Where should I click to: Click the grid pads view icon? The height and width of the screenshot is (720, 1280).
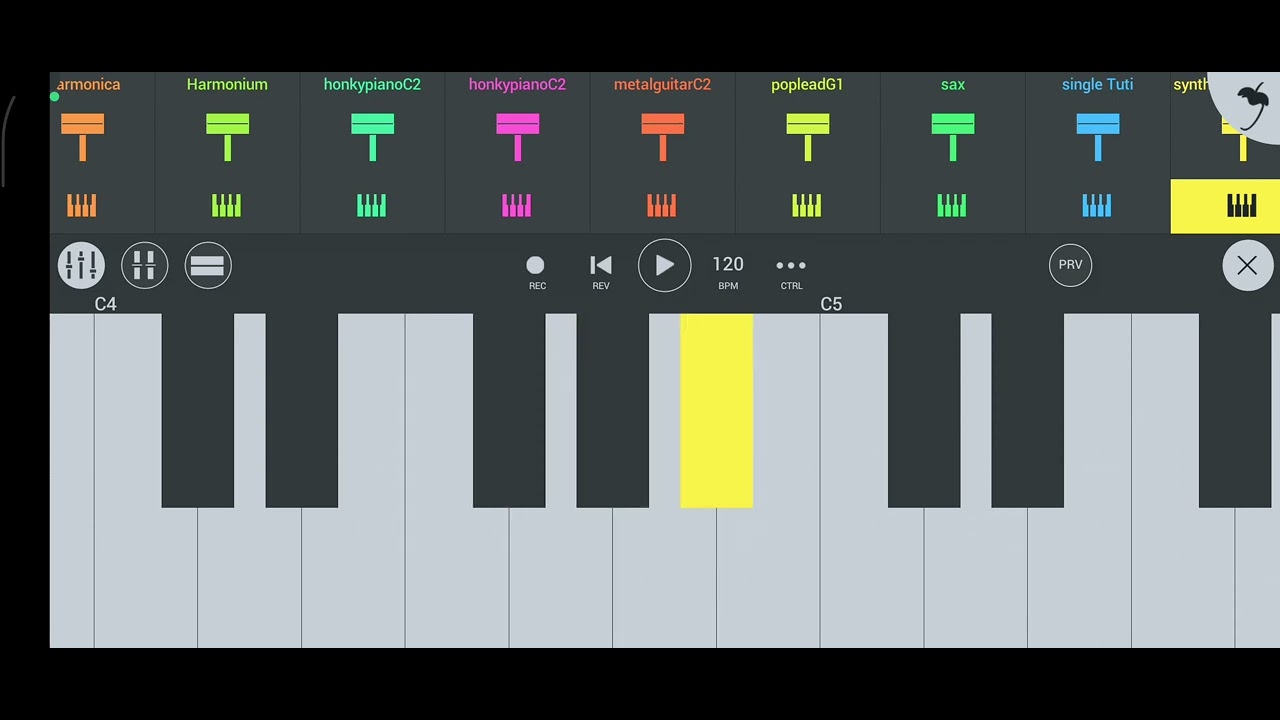[x=144, y=265]
